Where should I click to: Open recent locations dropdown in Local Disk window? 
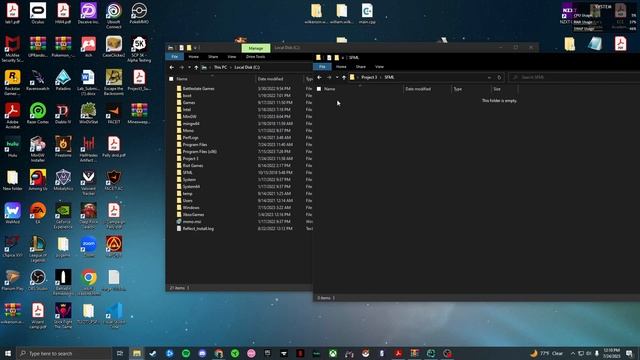[x=189, y=67]
